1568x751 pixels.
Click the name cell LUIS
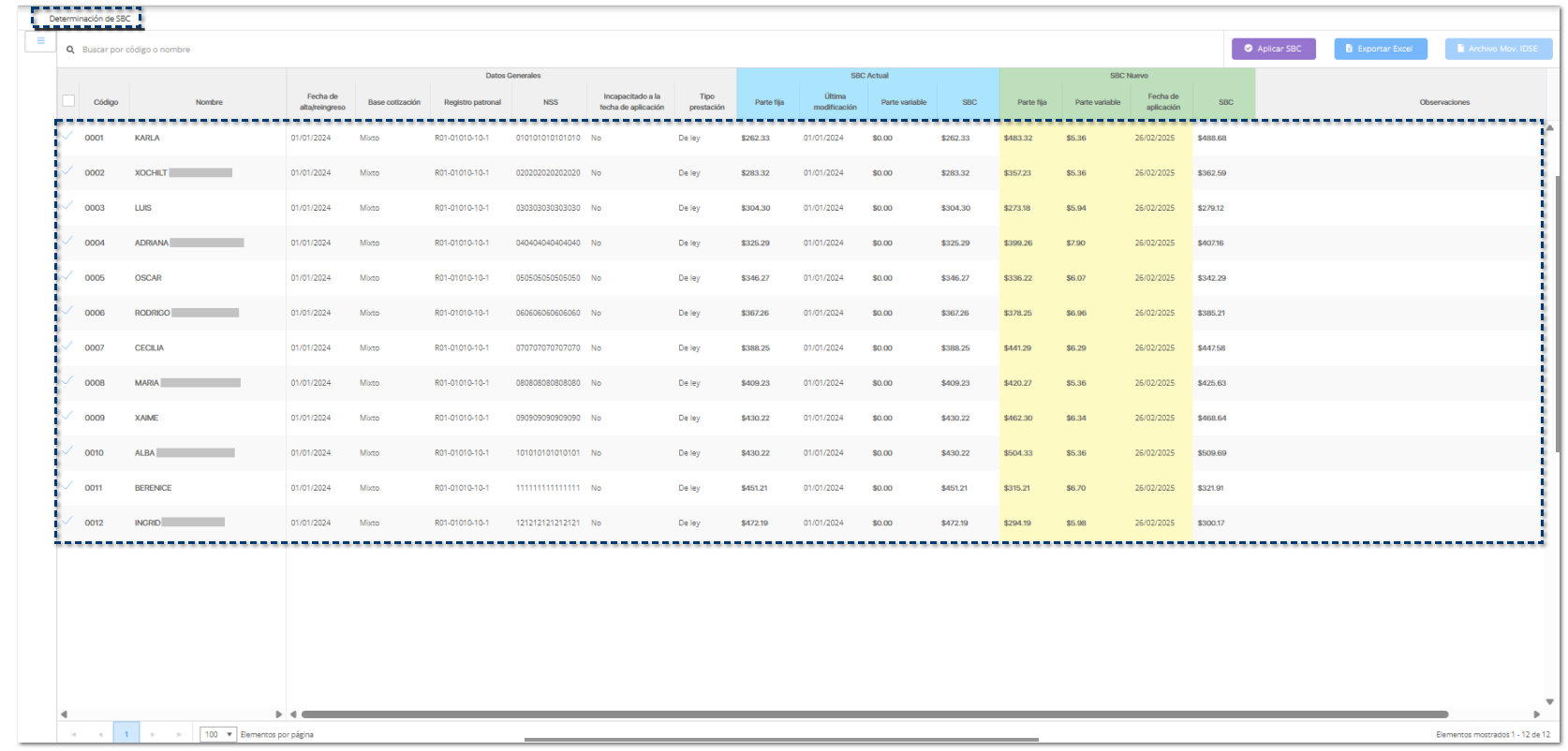142,208
